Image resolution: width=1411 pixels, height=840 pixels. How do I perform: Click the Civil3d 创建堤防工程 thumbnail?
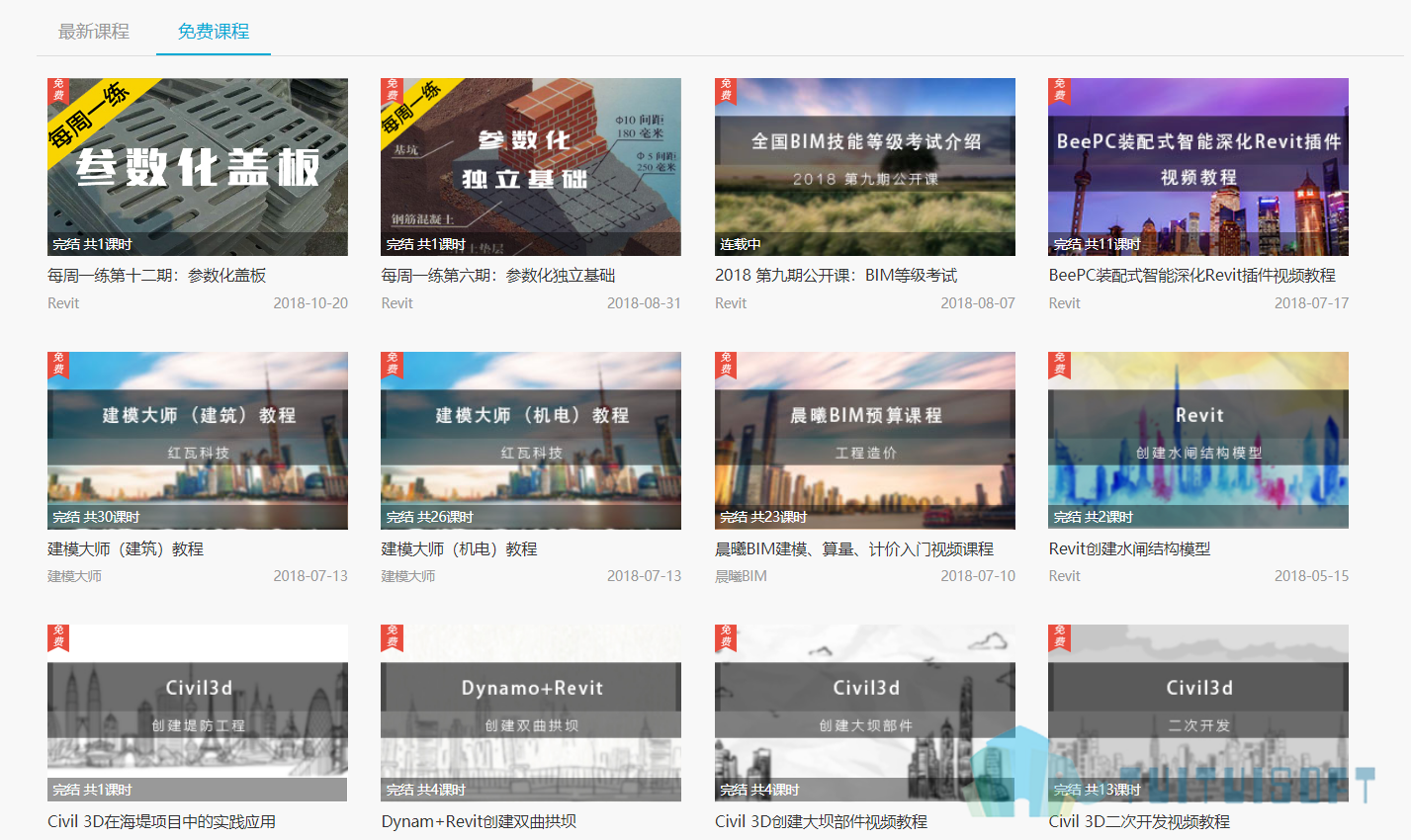pos(198,713)
